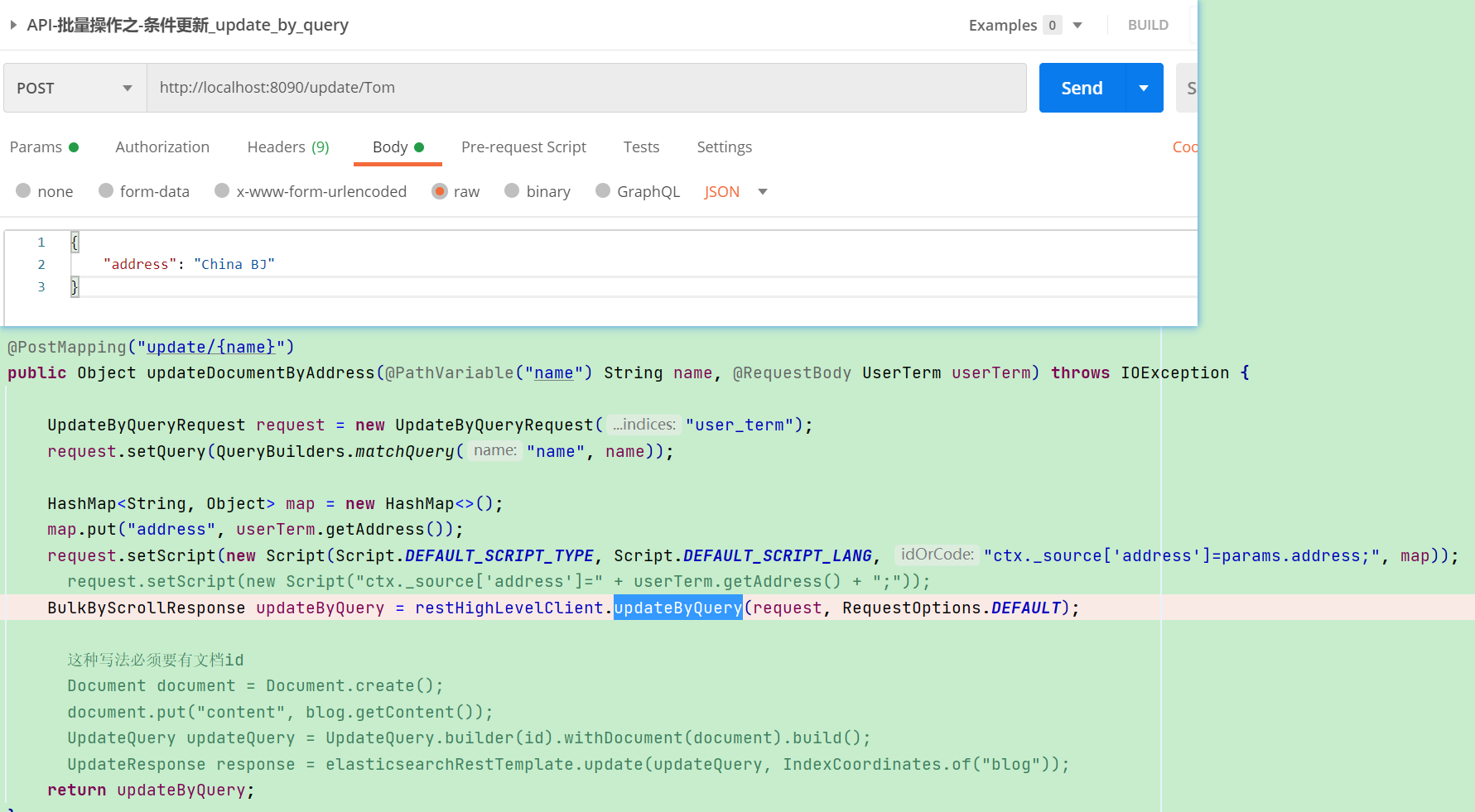This screenshot has height=812, width=1475.
Task: Click the matchQuery method in code
Action: tap(405, 451)
